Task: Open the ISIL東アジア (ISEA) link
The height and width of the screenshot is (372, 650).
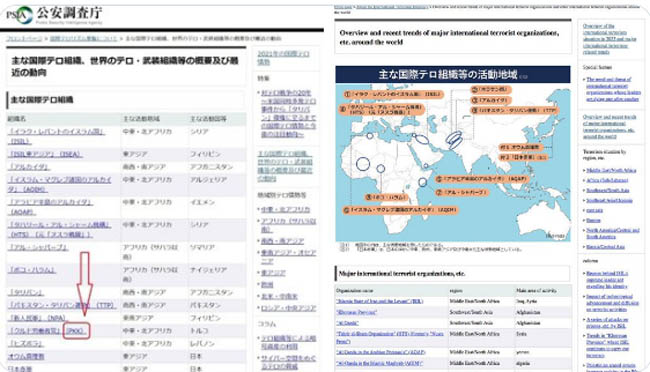Action: click(x=45, y=154)
